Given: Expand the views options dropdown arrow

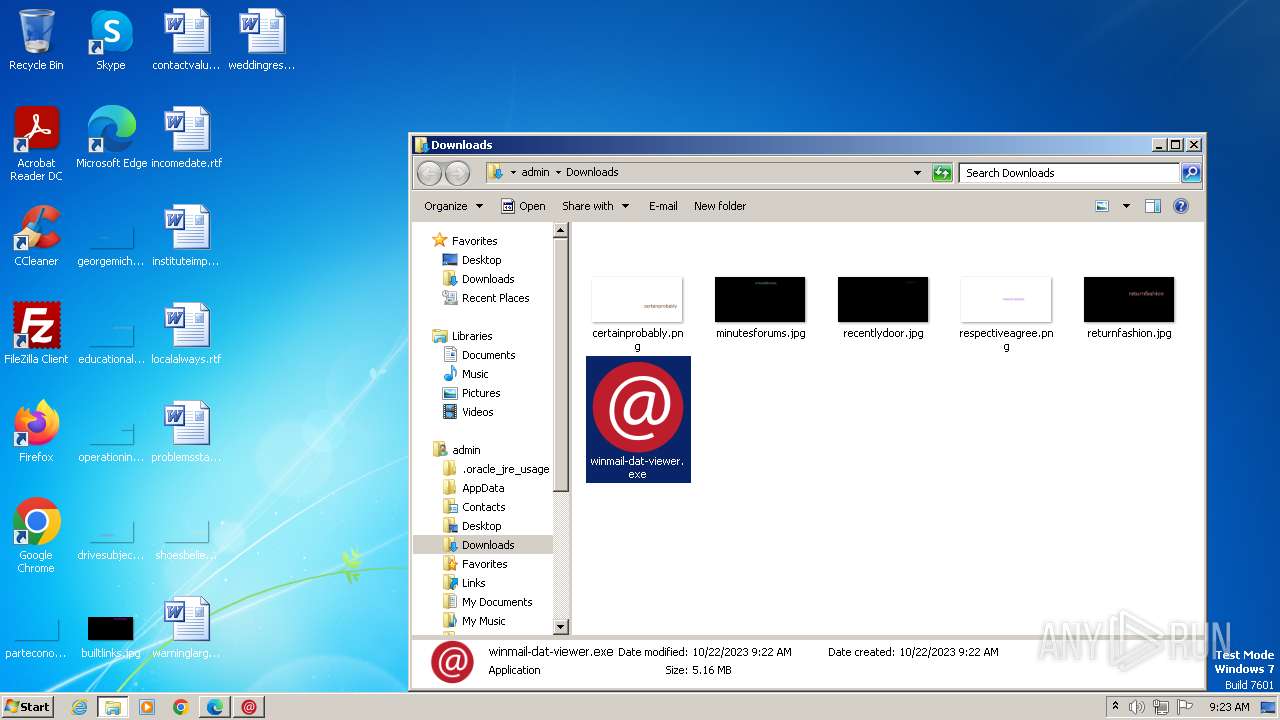Looking at the screenshot, I should coord(1126,206).
